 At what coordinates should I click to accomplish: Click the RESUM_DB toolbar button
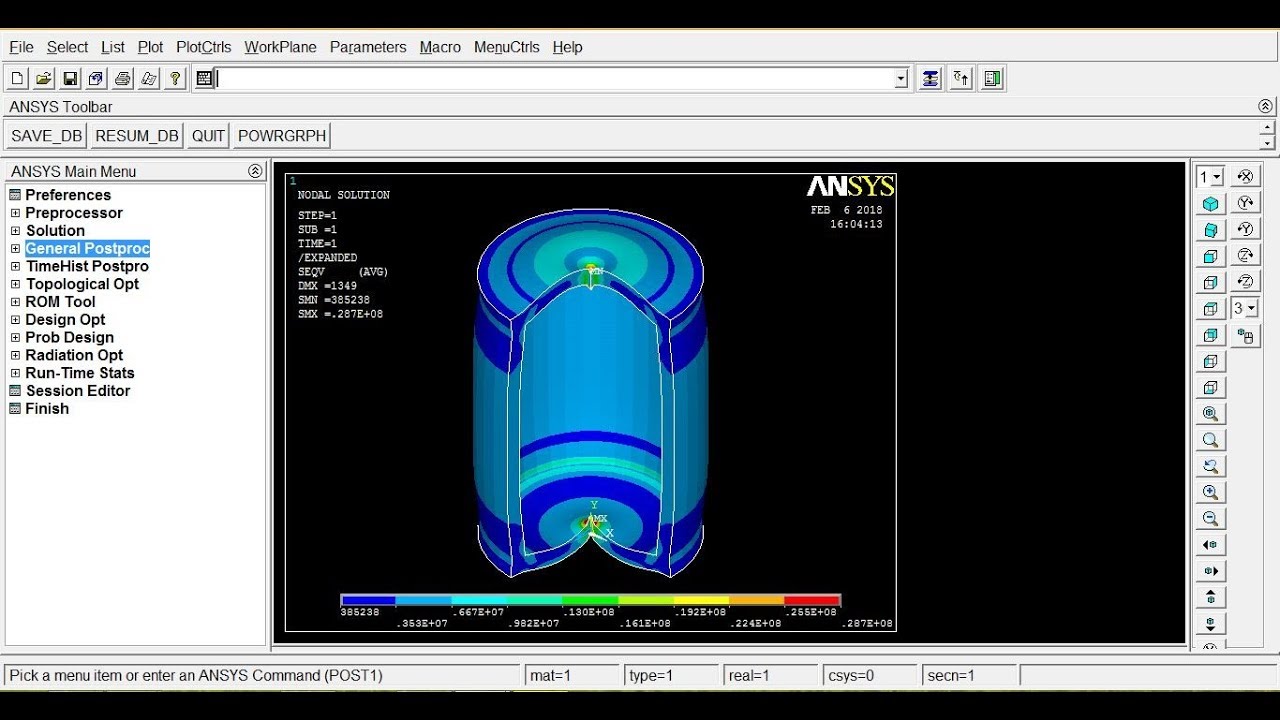click(x=137, y=136)
